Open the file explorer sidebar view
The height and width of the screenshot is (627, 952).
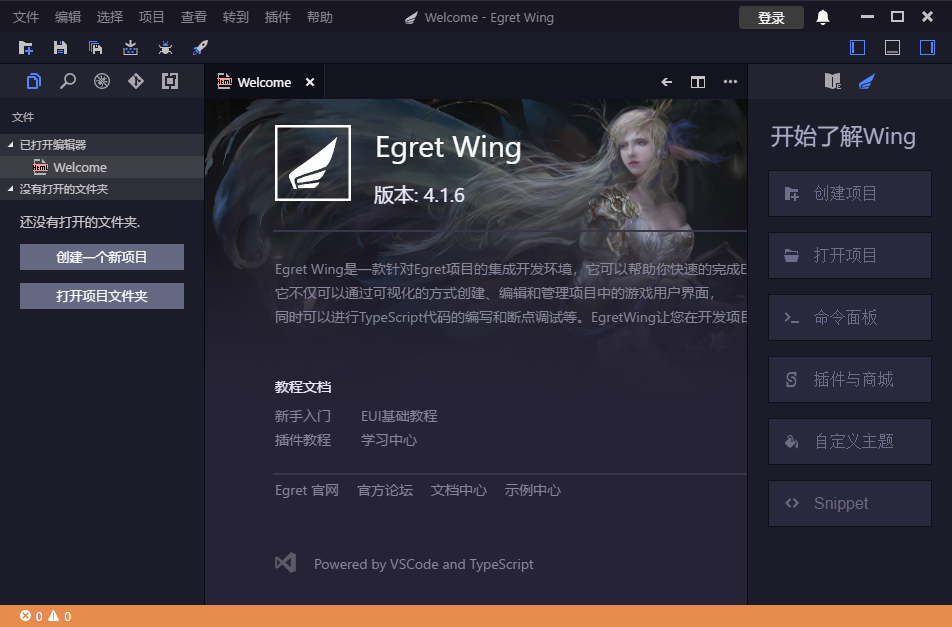coord(34,81)
